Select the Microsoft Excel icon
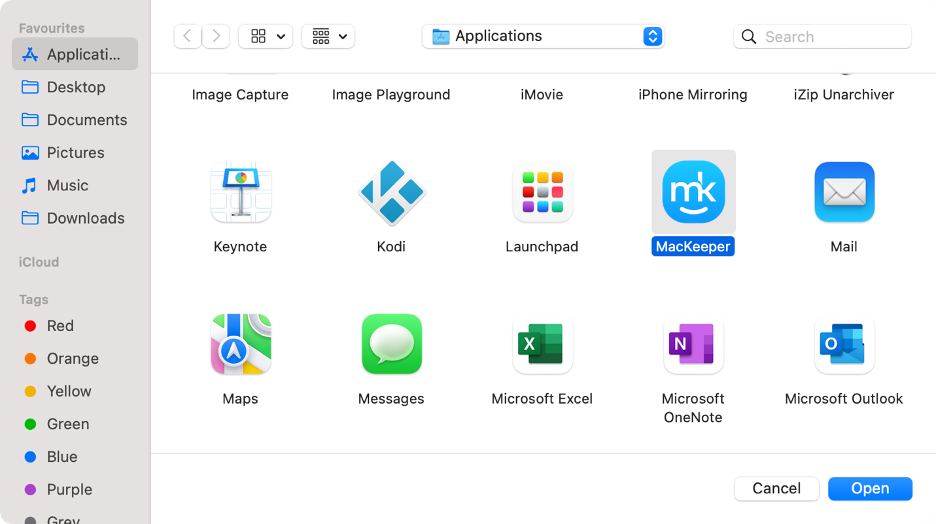This screenshot has width=936, height=524. [x=543, y=344]
